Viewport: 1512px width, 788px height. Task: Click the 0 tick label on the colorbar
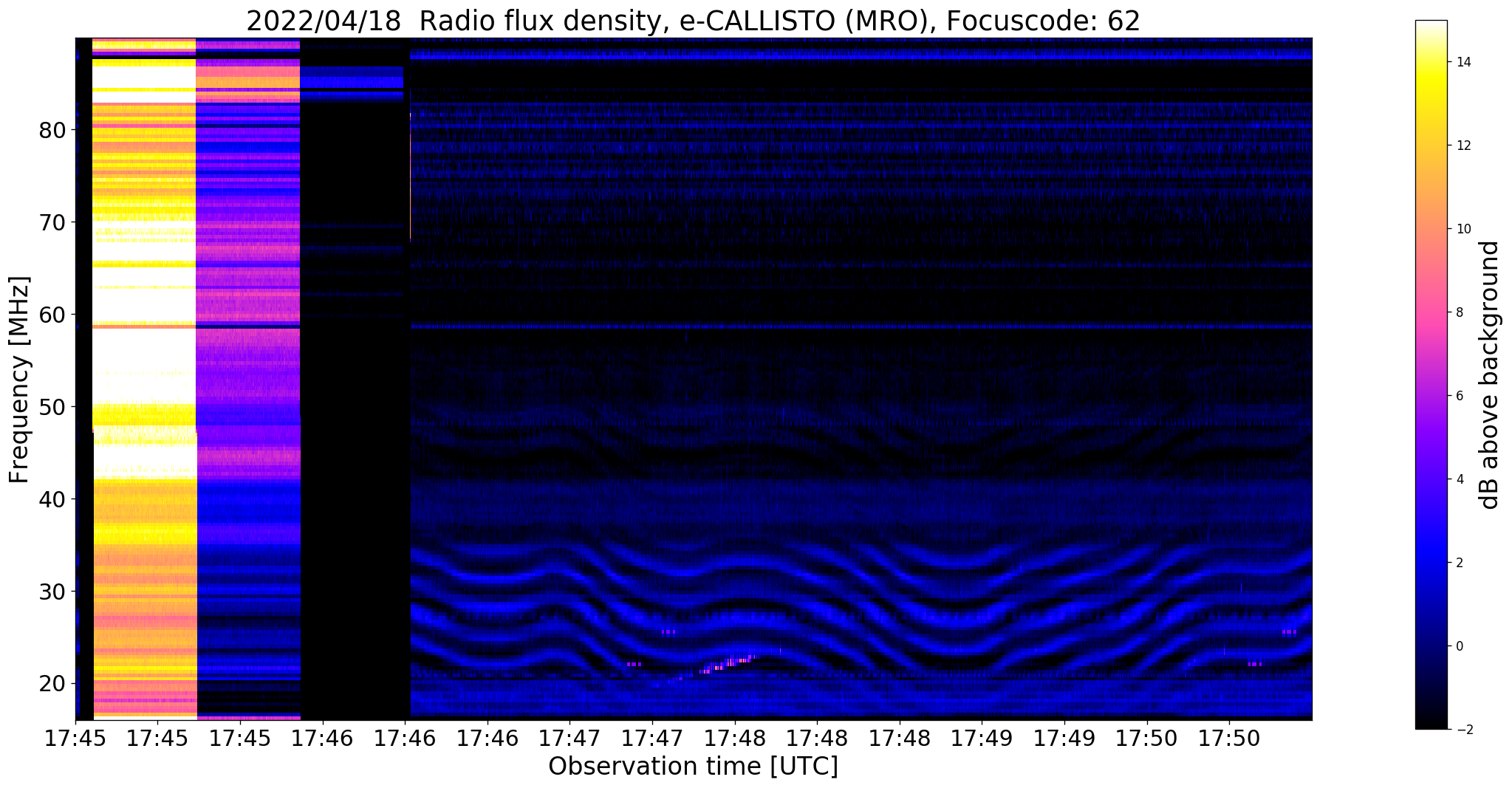(1458, 646)
